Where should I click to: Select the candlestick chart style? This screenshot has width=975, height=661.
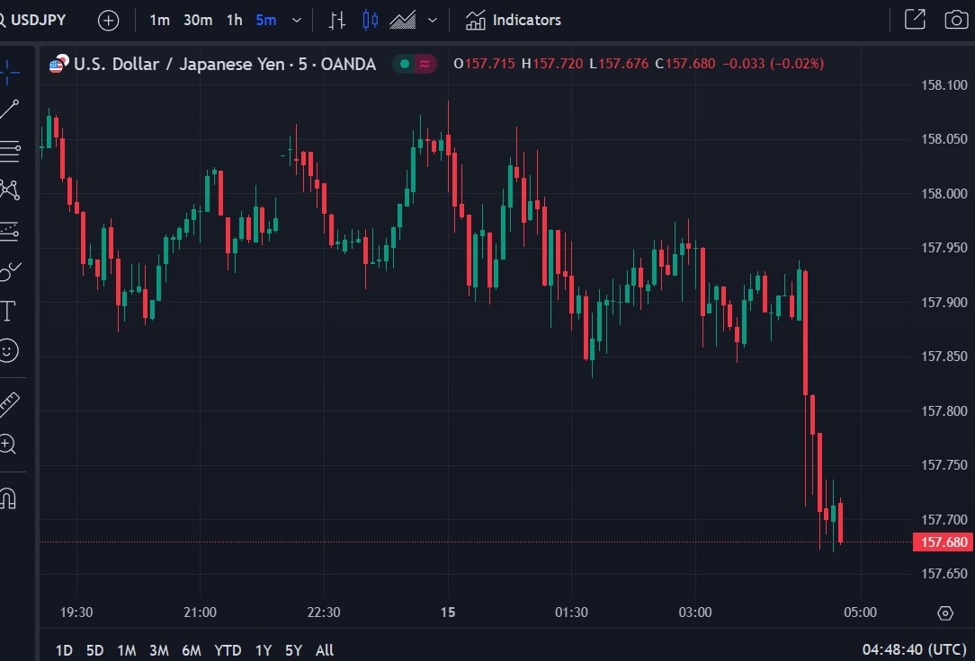click(370, 20)
